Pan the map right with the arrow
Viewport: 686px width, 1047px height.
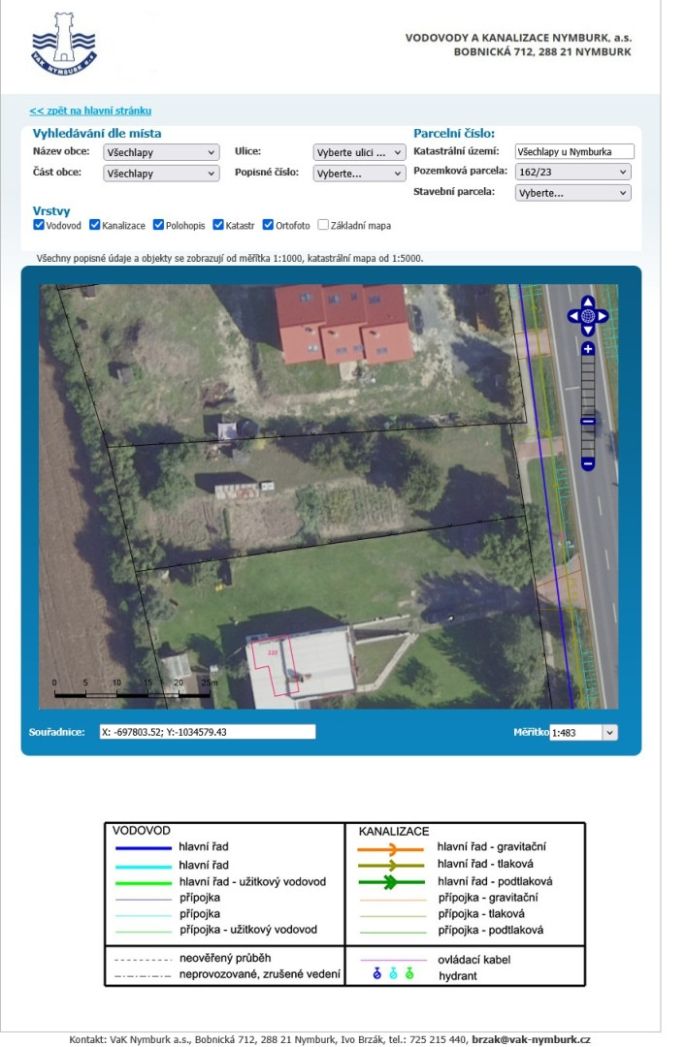(x=603, y=316)
